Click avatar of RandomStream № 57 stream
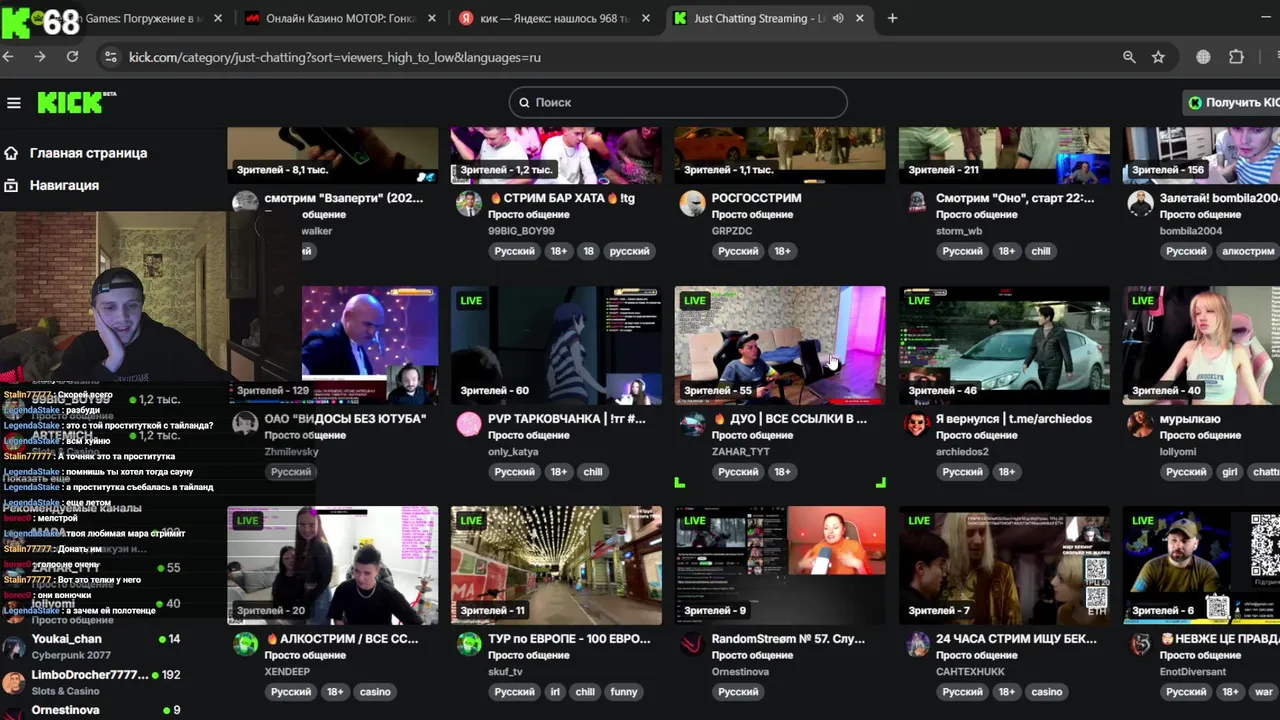 [692, 644]
